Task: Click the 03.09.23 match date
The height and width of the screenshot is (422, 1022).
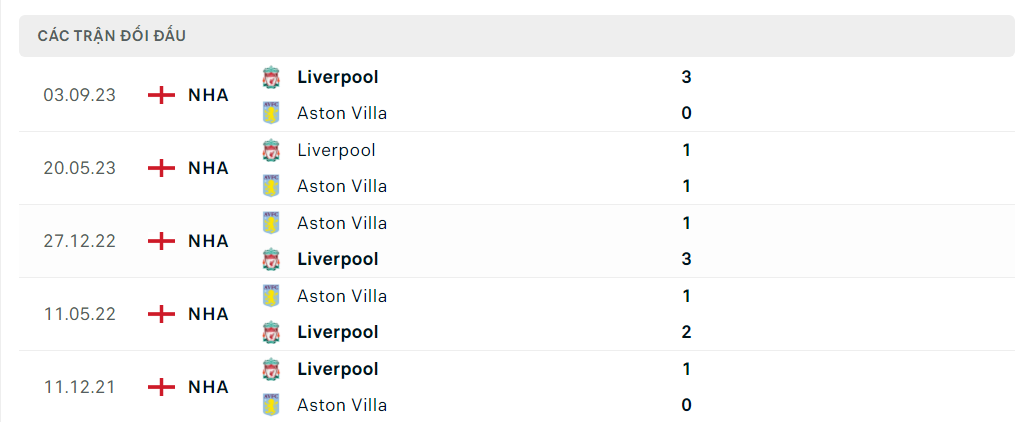Action: 79,95
